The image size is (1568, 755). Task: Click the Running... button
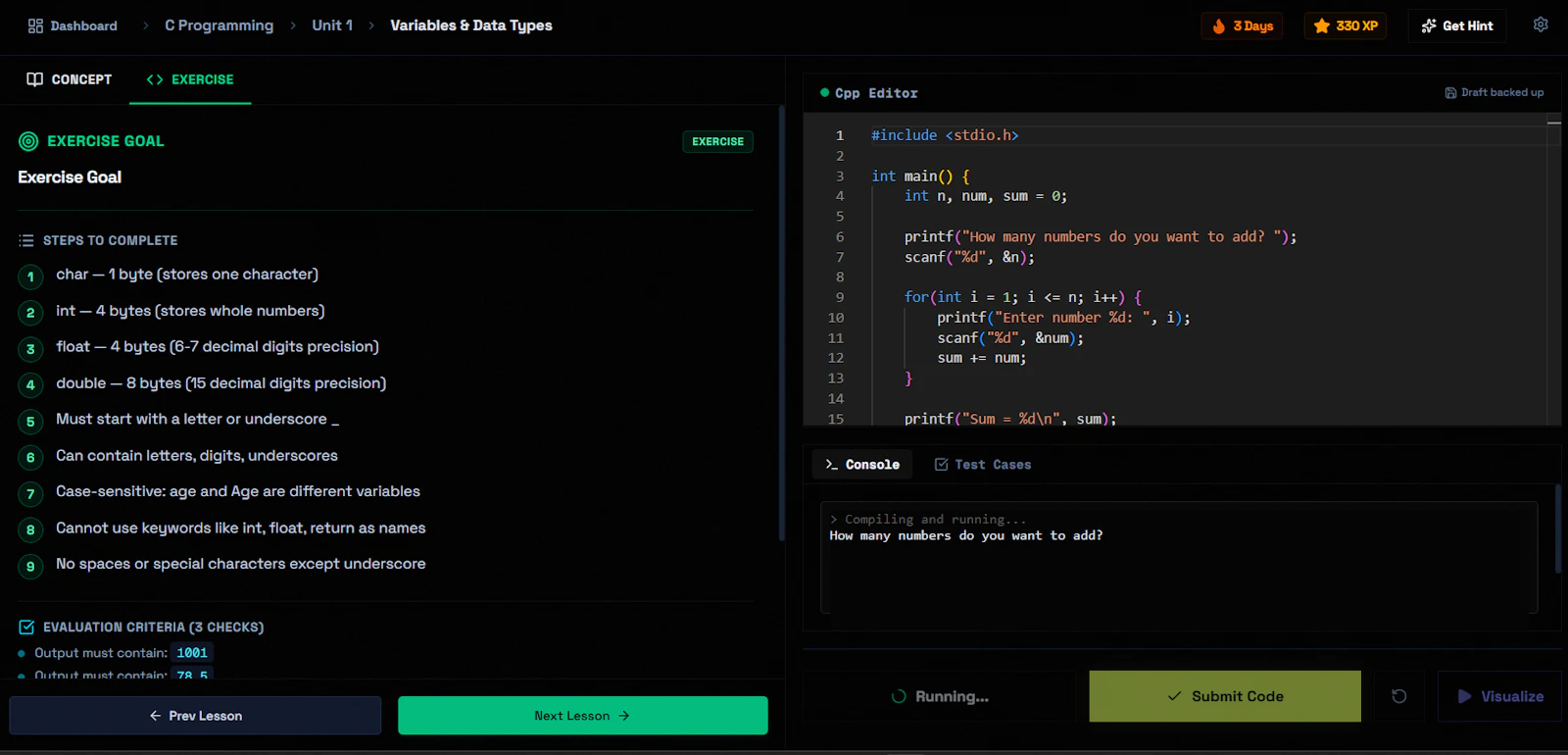[x=940, y=696]
